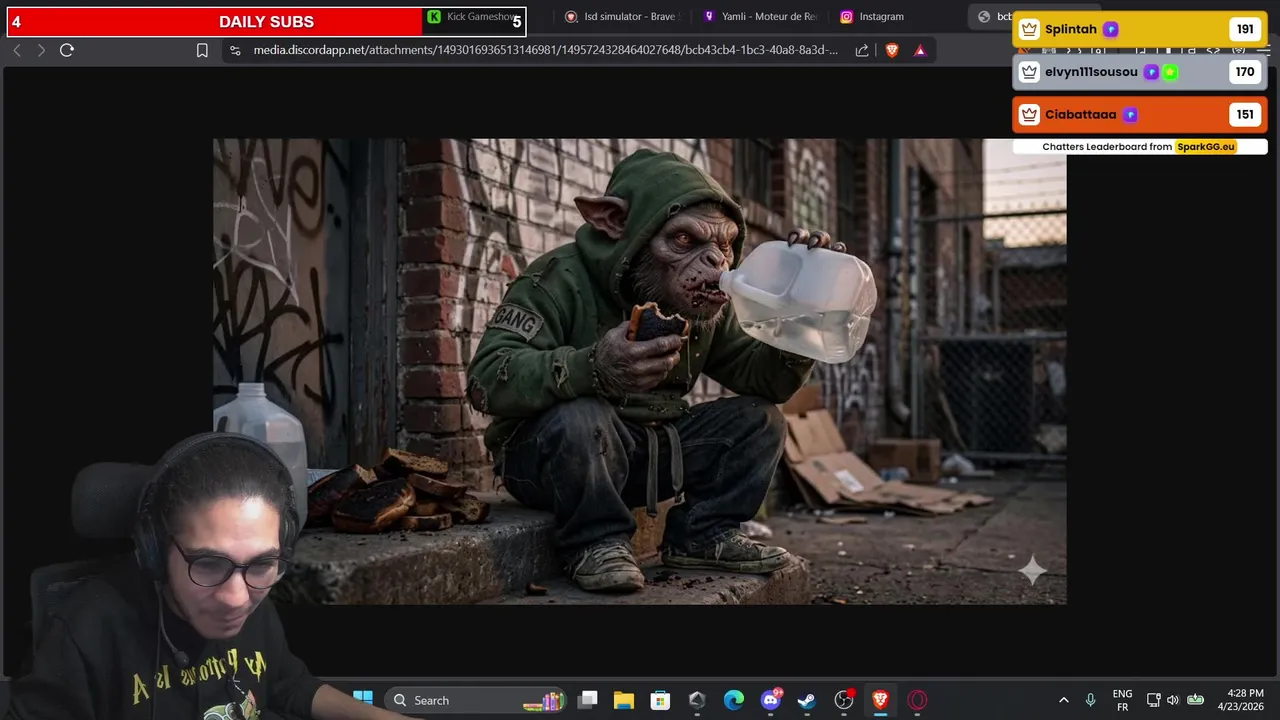Reload the page with the refresh icon
Image resolution: width=1280 pixels, height=720 pixels.
(x=67, y=50)
